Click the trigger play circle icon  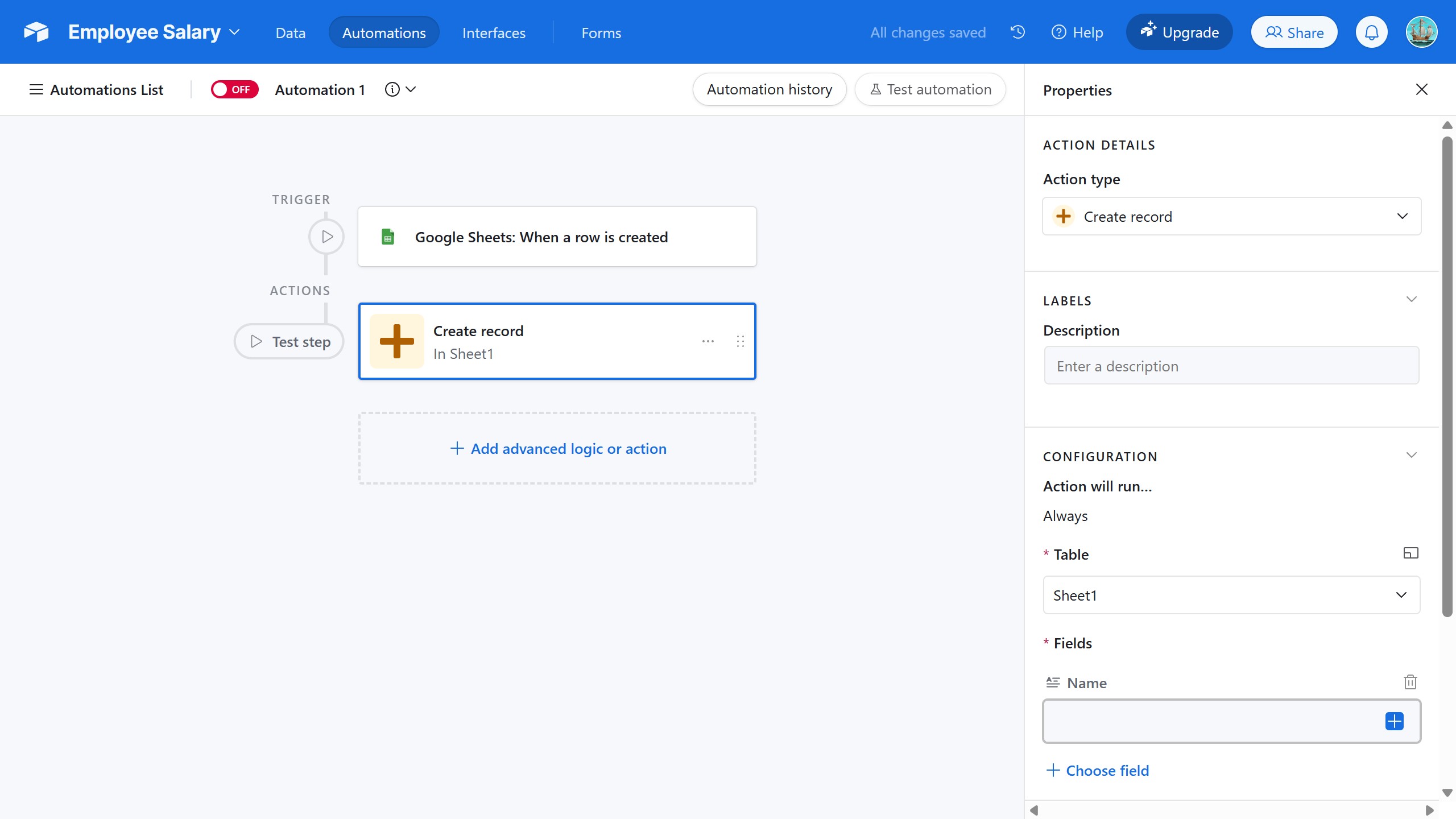pyautogui.click(x=326, y=237)
